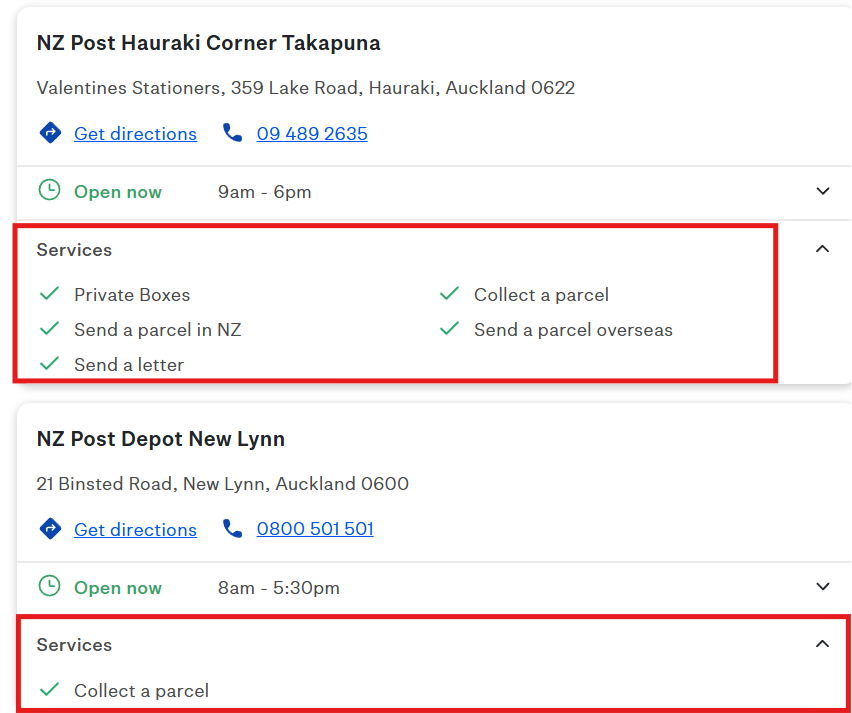Collapse the Services section for Depot New Lynn
This screenshot has width=852, height=713.
pos(823,644)
